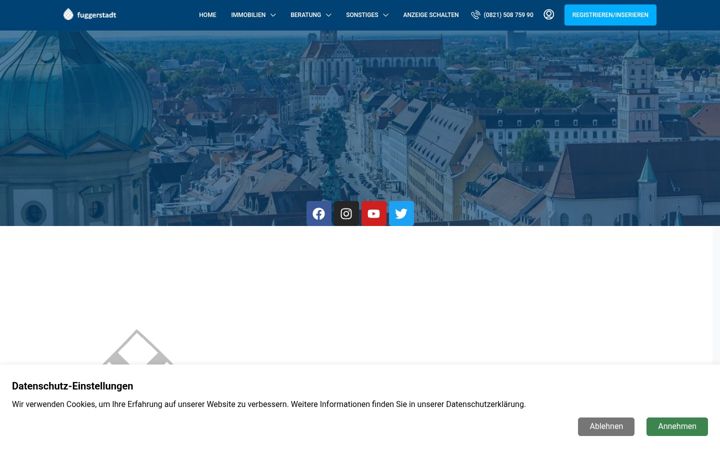Open the fuggerstadt logo homepage link
Screen dimensions: 720x450
coord(90,15)
